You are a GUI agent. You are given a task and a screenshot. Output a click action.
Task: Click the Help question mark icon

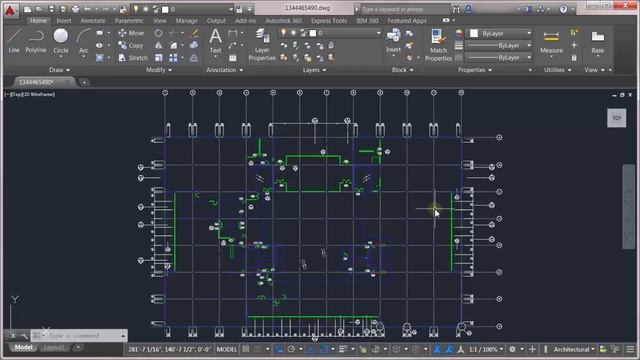563,9
